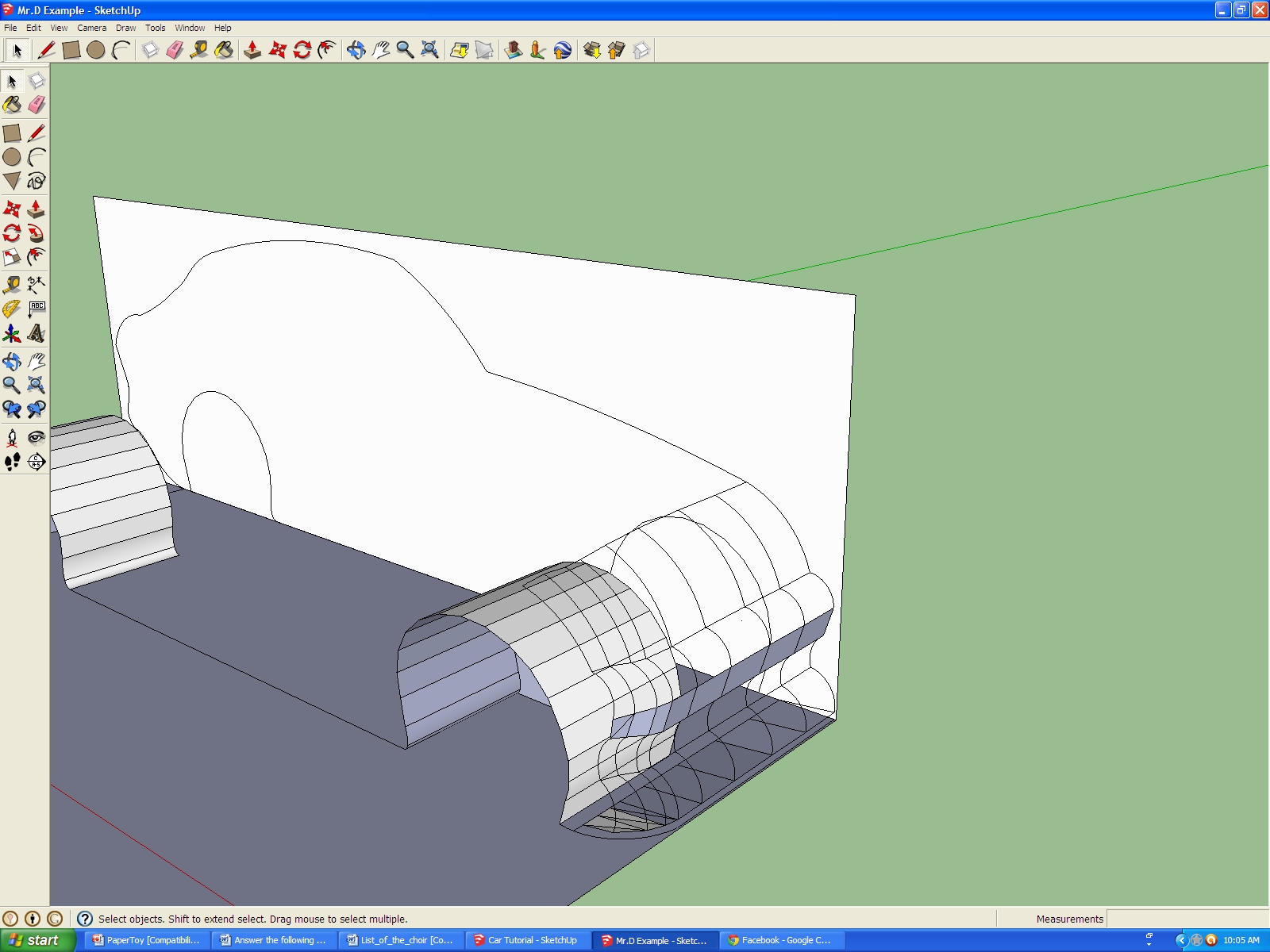This screenshot has width=1270, height=952.
Task: Select Paint Bucket in top toolbar
Action: tap(224, 50)
